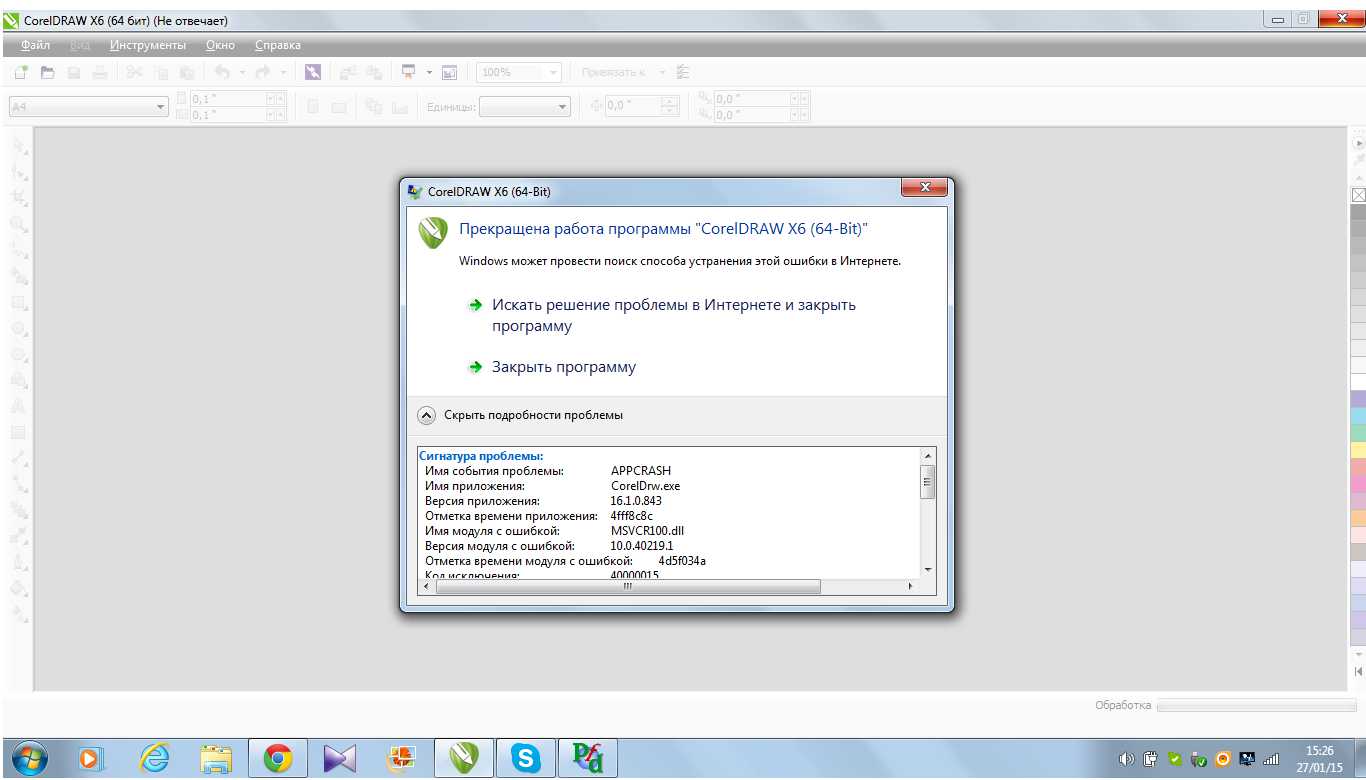Open Skype from the taskbar

coord(524,759)
